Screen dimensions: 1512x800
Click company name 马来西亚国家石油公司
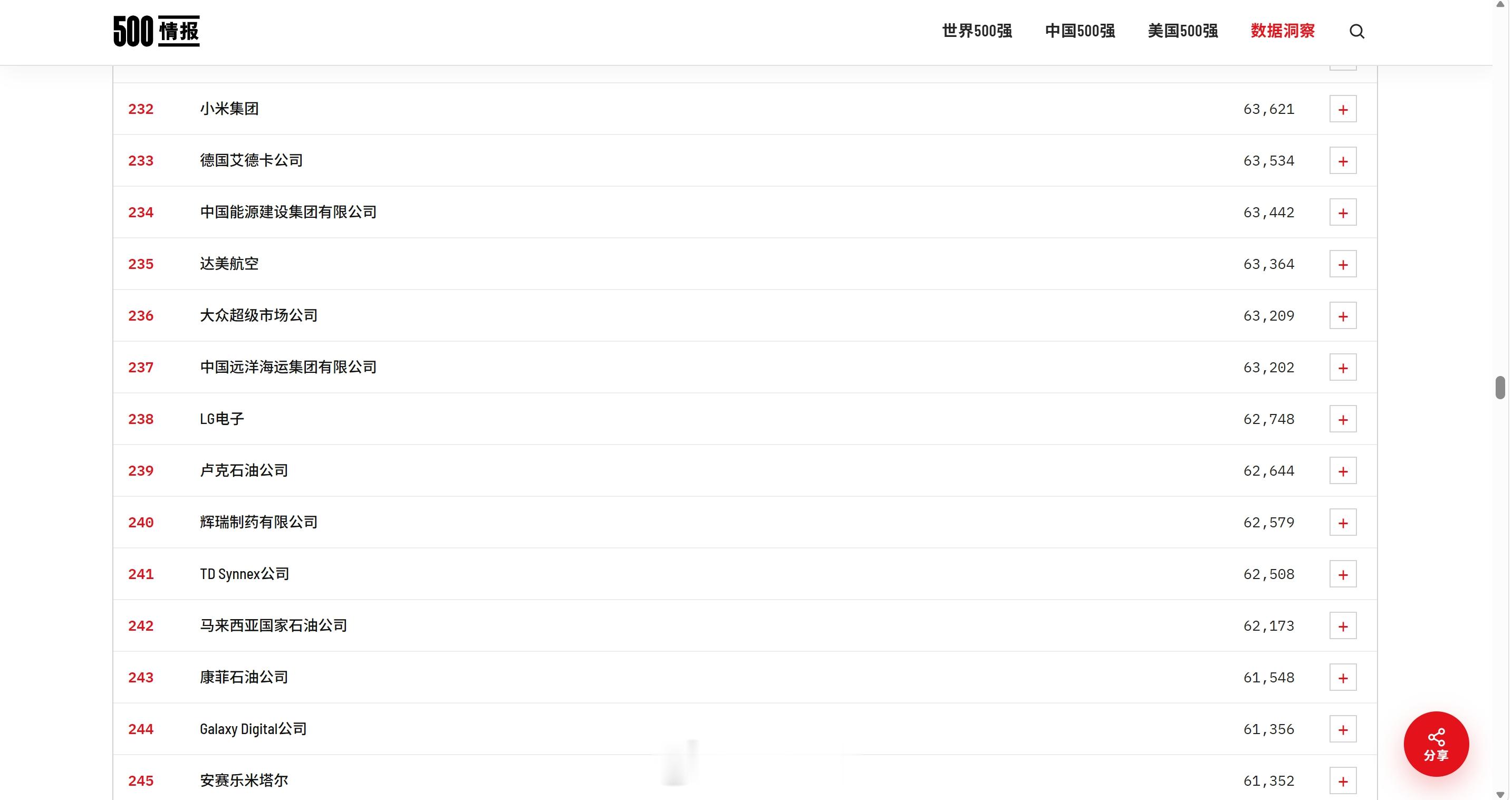coord(274,625)
